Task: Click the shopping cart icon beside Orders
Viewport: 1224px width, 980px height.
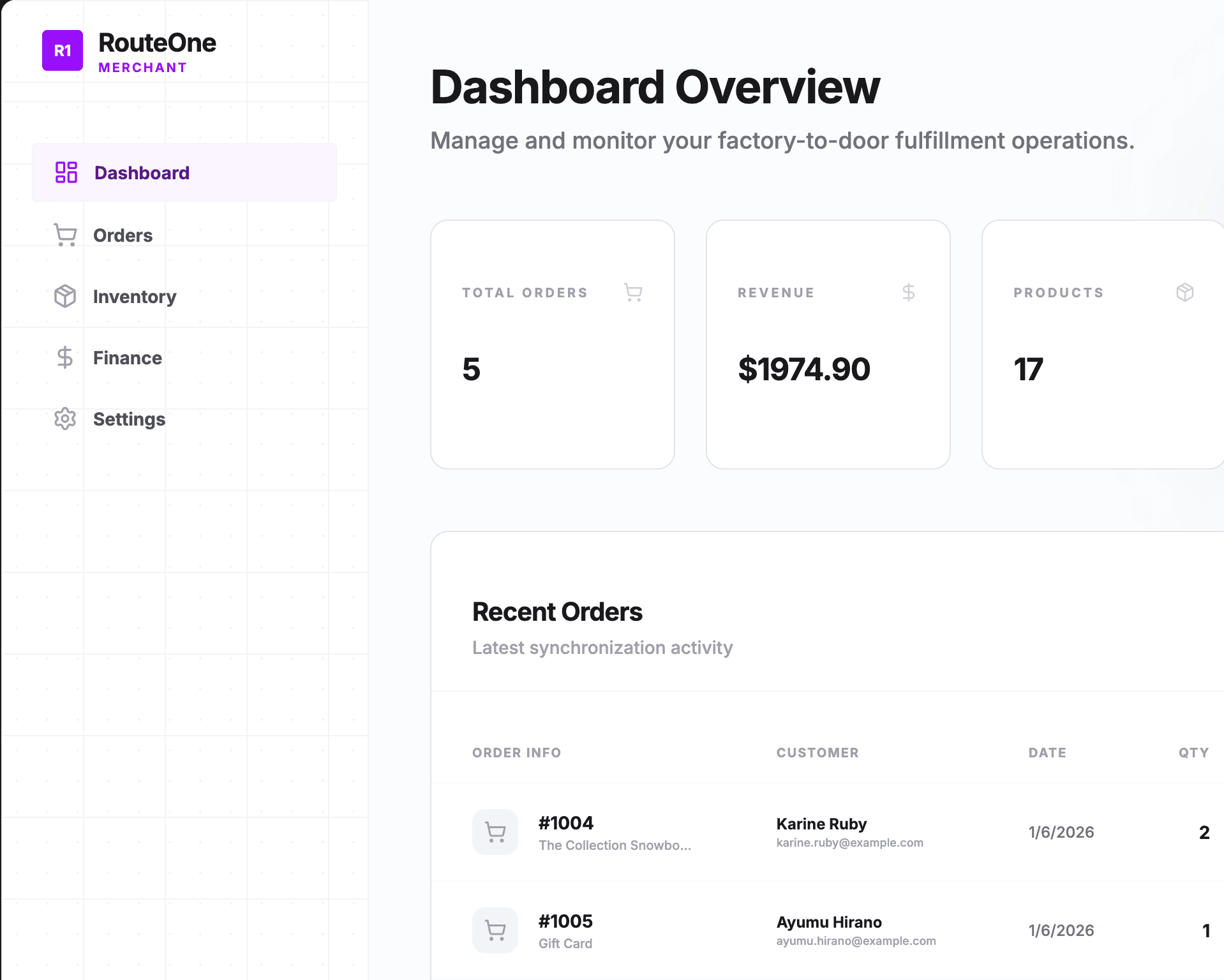Action: pyautogui.click(x=65, y=234)
